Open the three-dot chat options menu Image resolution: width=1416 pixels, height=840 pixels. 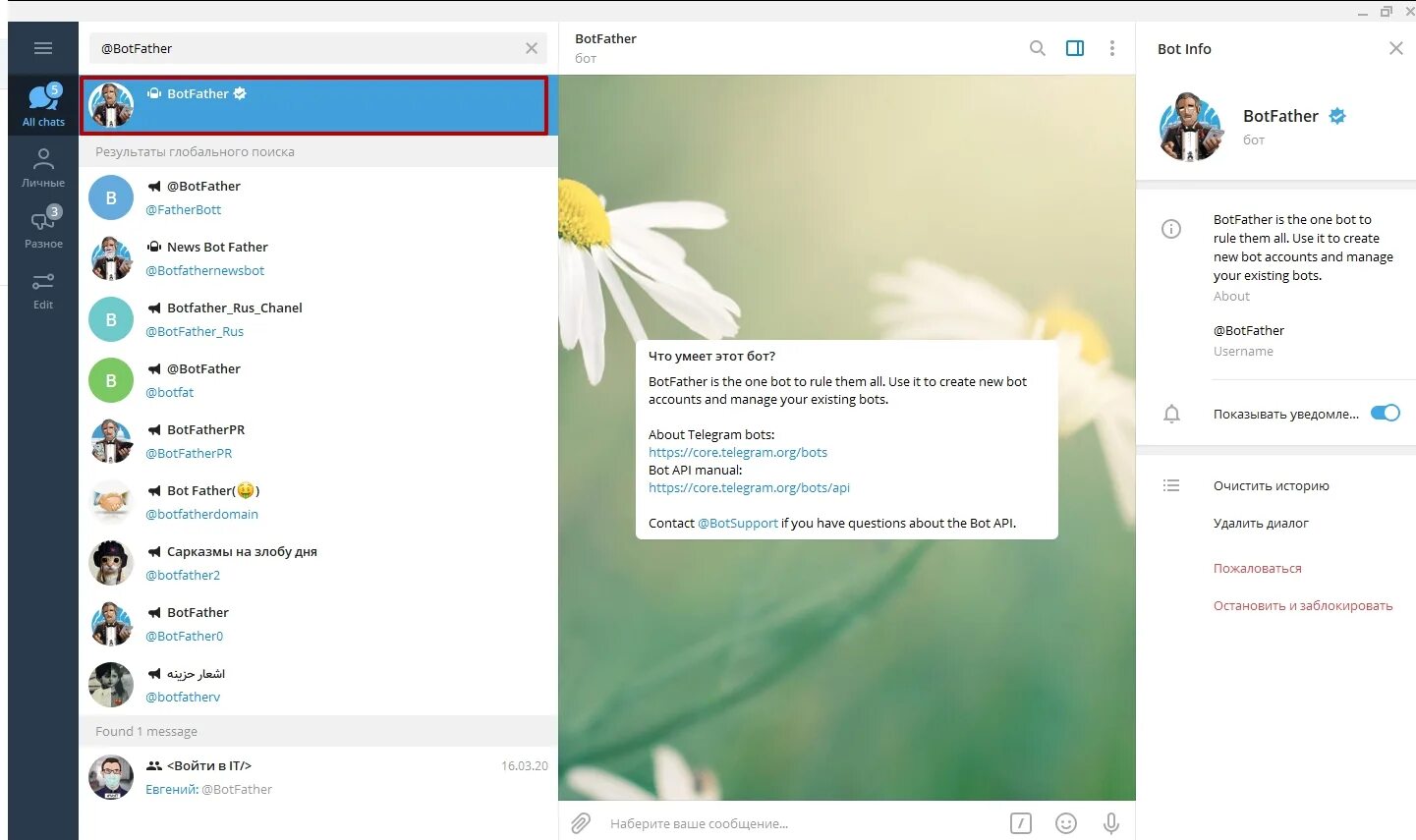pos(1112,48)
